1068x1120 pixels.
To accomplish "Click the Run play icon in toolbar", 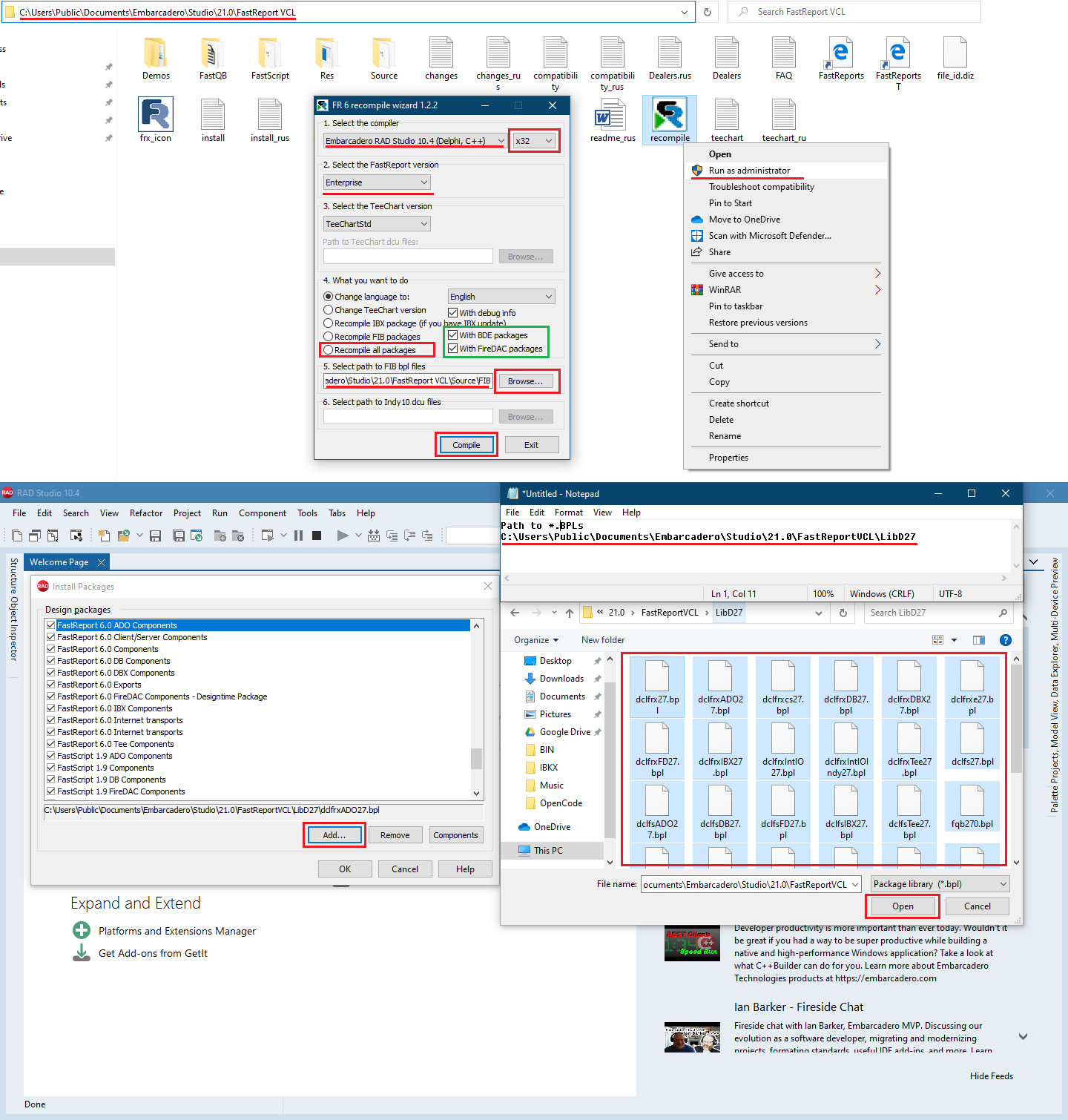I will (342, 536).
